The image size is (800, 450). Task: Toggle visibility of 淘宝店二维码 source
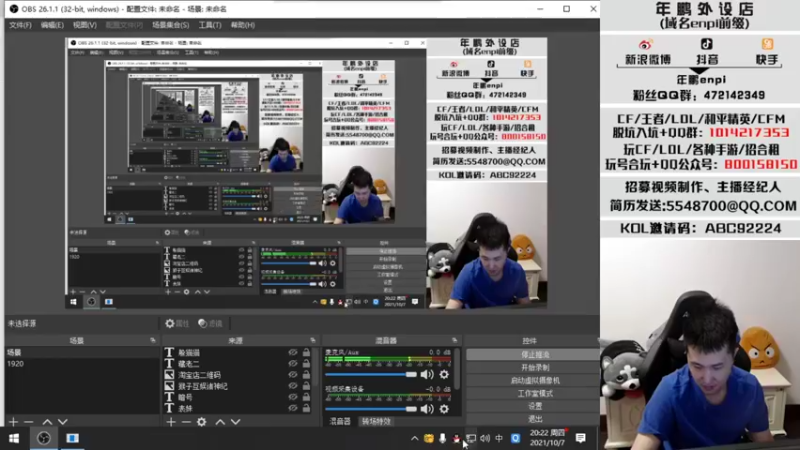coord(292,374)
